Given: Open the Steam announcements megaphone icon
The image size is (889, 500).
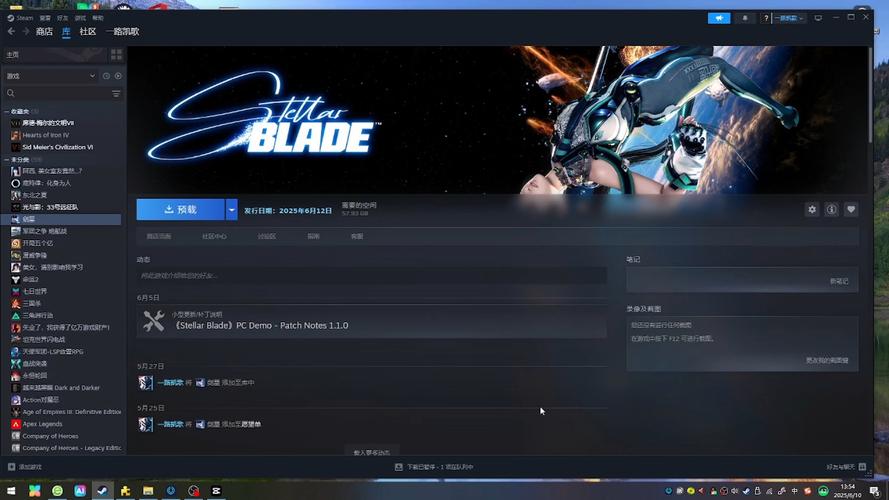Looking at the screenshot, I should [x=719, y=18].
